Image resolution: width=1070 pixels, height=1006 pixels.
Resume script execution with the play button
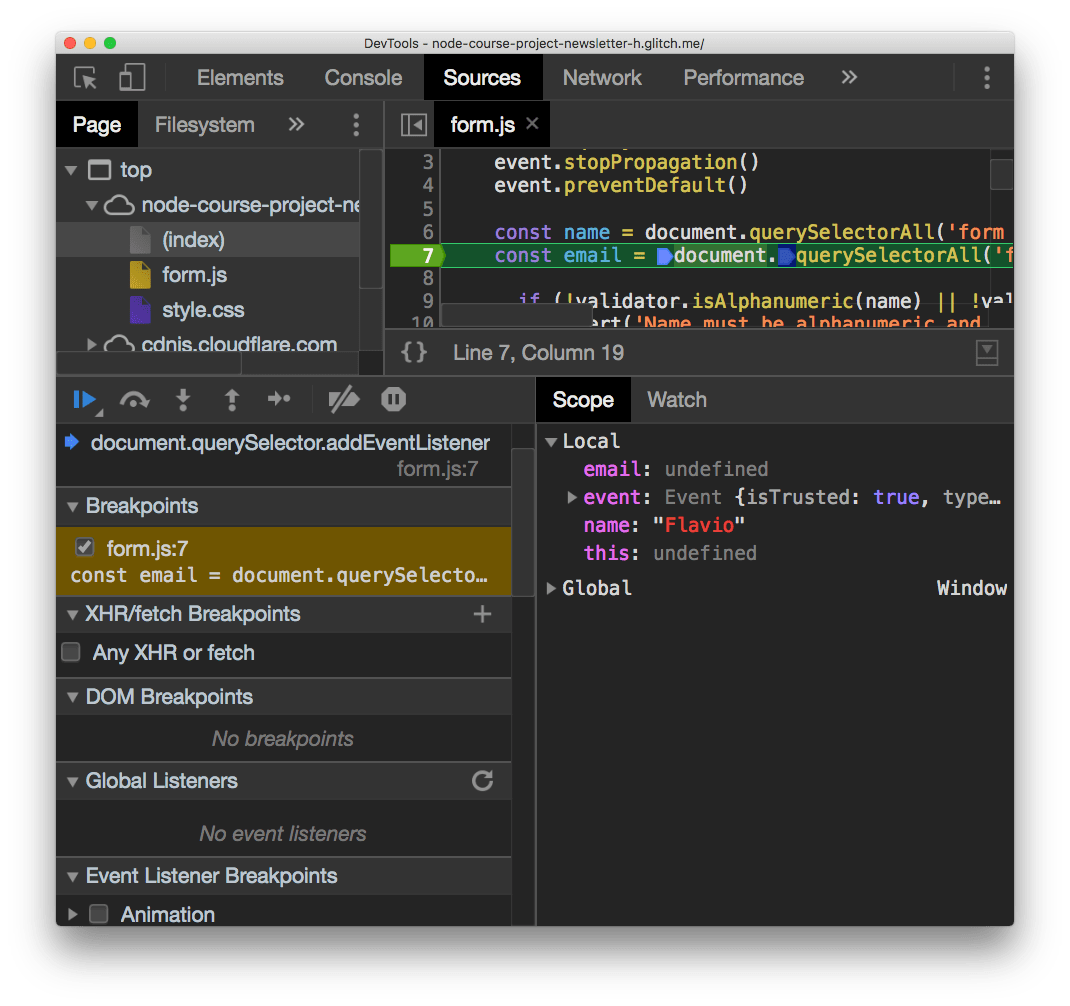(84, 400)
